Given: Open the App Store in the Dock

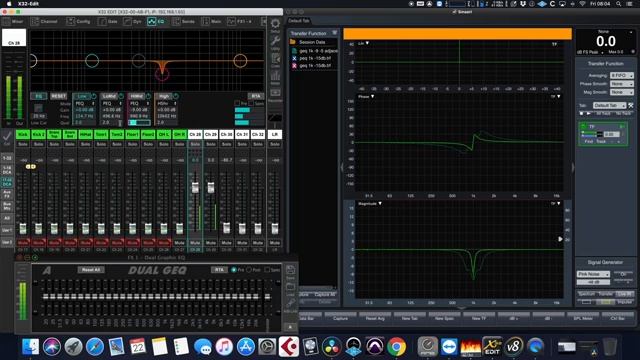Looking at the screenshot, I should pyautogui.click(x=246, y=347).
